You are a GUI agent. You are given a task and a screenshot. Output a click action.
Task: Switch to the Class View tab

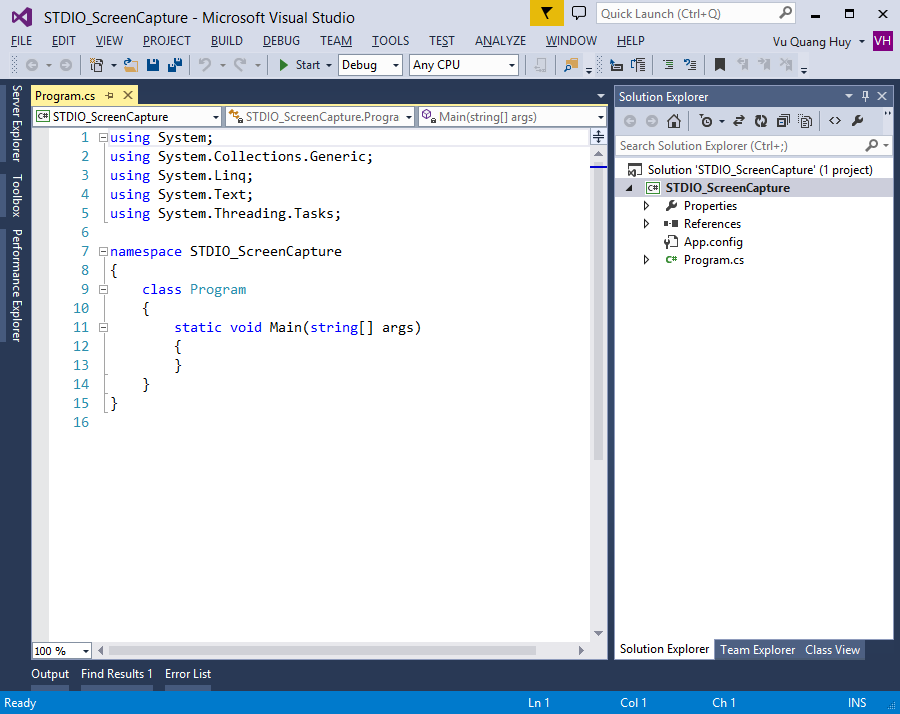832,650
